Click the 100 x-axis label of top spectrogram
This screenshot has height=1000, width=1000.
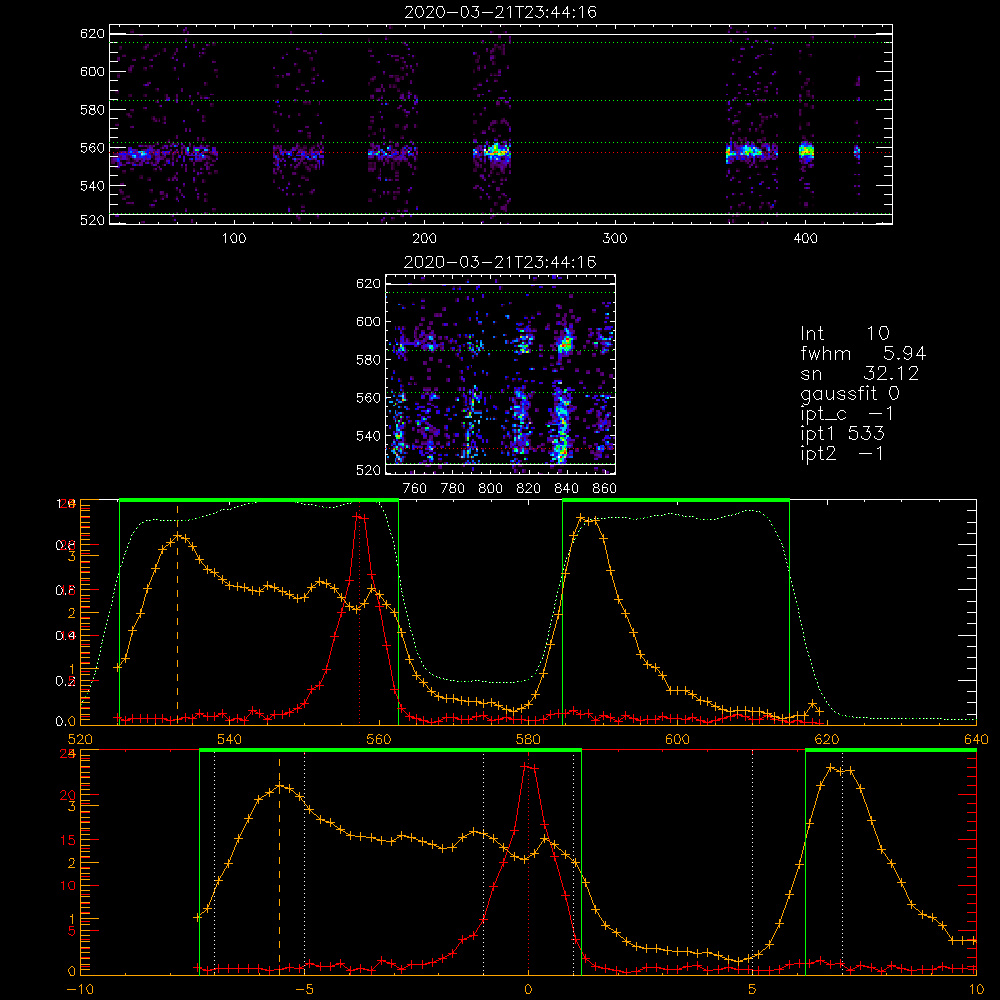click(234, 239)
